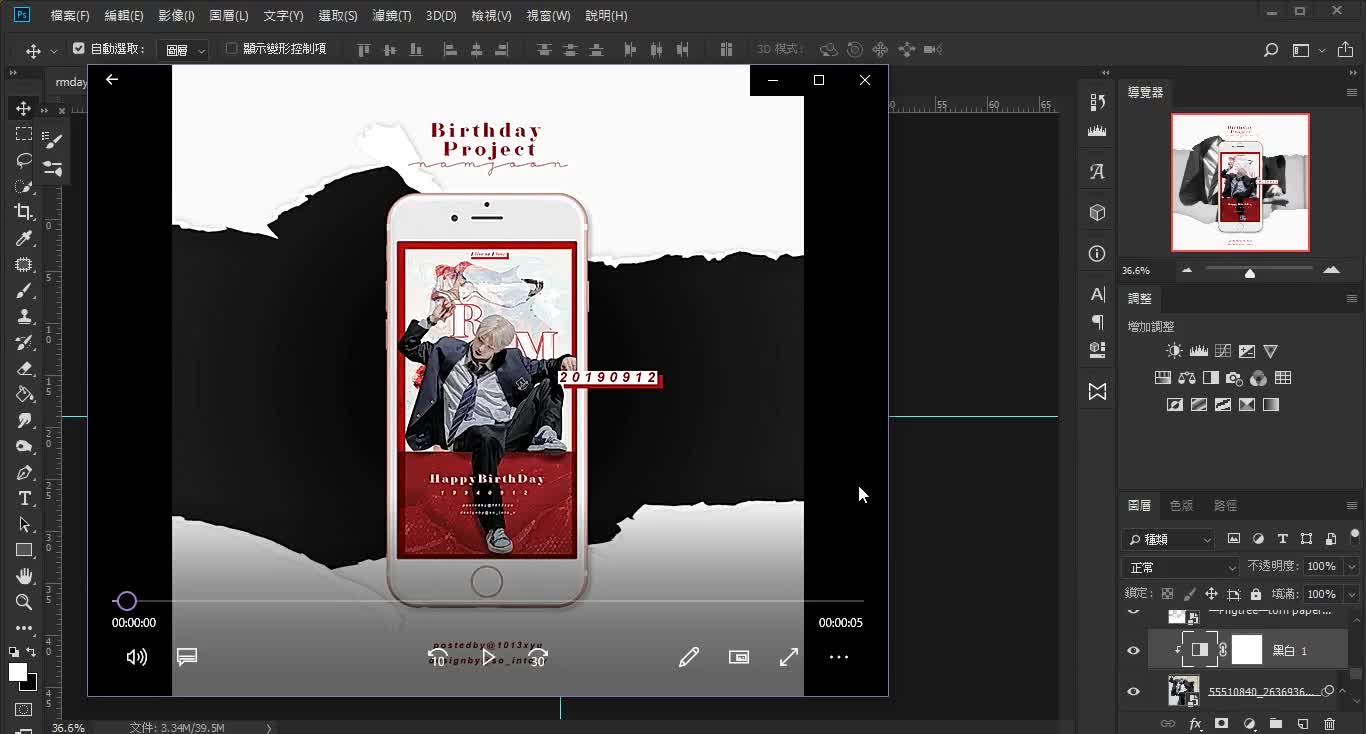Toggle lock transparent pixels
This screenshot has height=734, width=1366.
(x=1167, y=594)
